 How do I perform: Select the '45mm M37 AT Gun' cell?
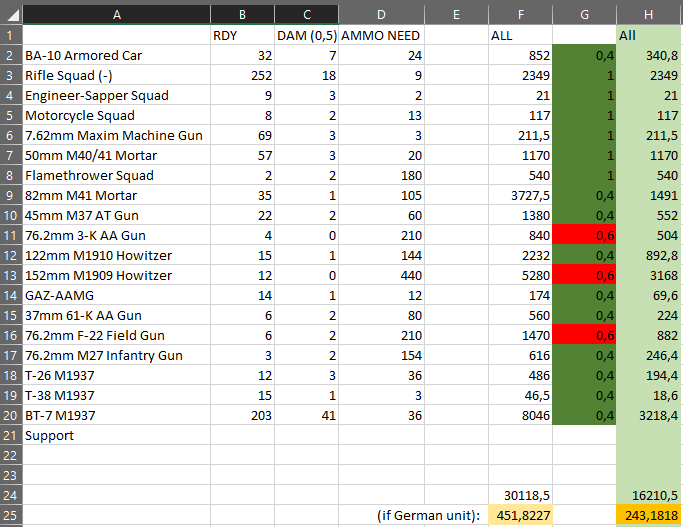116,216
